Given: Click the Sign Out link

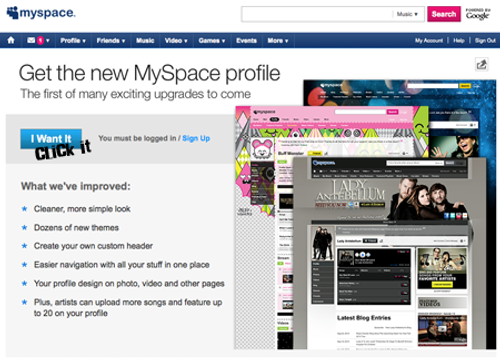Looking at the screenshot, I should point(485,41).
